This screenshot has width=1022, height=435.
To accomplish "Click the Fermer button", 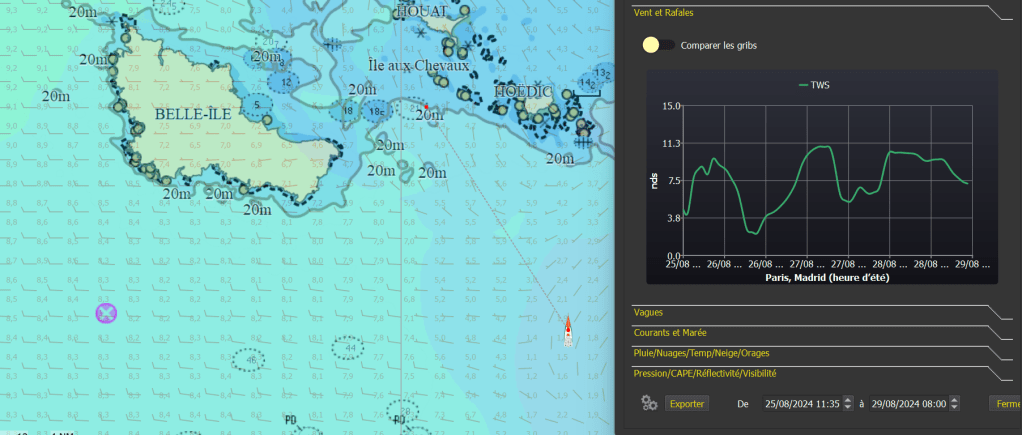I will (x=1003, y=403).
